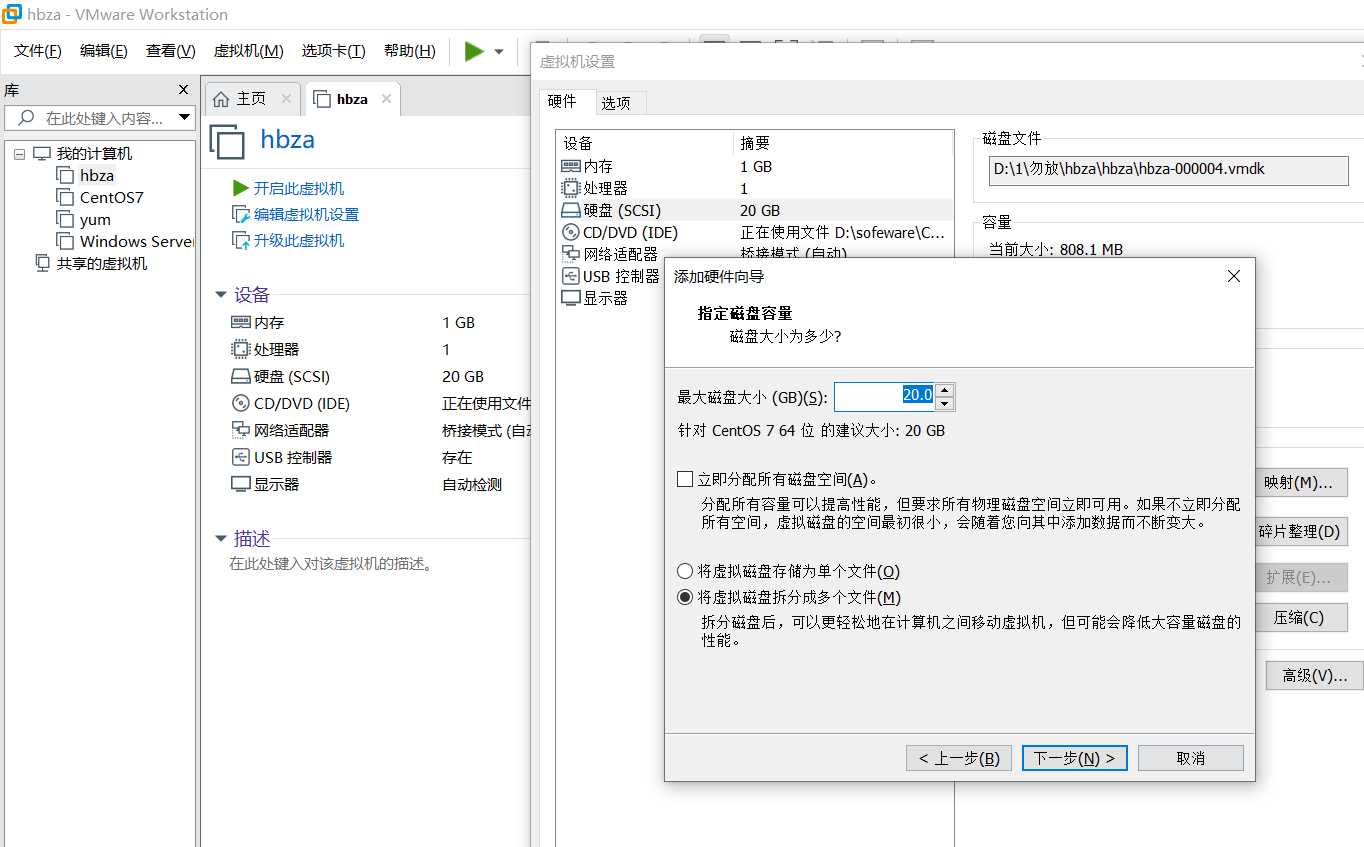The width and height of the screenshot is (1364, 847).
Task: Increase disk size with the up spinner
Action: [x=945, y=389]
